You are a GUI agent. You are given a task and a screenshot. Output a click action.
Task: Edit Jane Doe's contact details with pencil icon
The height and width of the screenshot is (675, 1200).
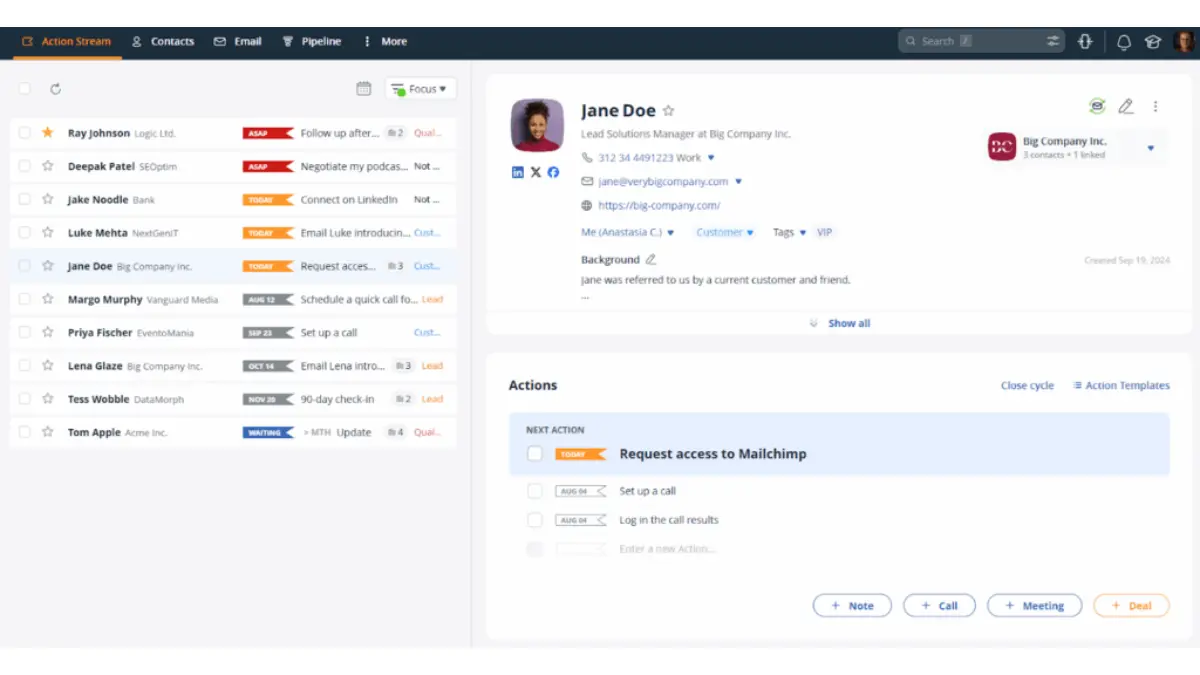click(1126, 105)
